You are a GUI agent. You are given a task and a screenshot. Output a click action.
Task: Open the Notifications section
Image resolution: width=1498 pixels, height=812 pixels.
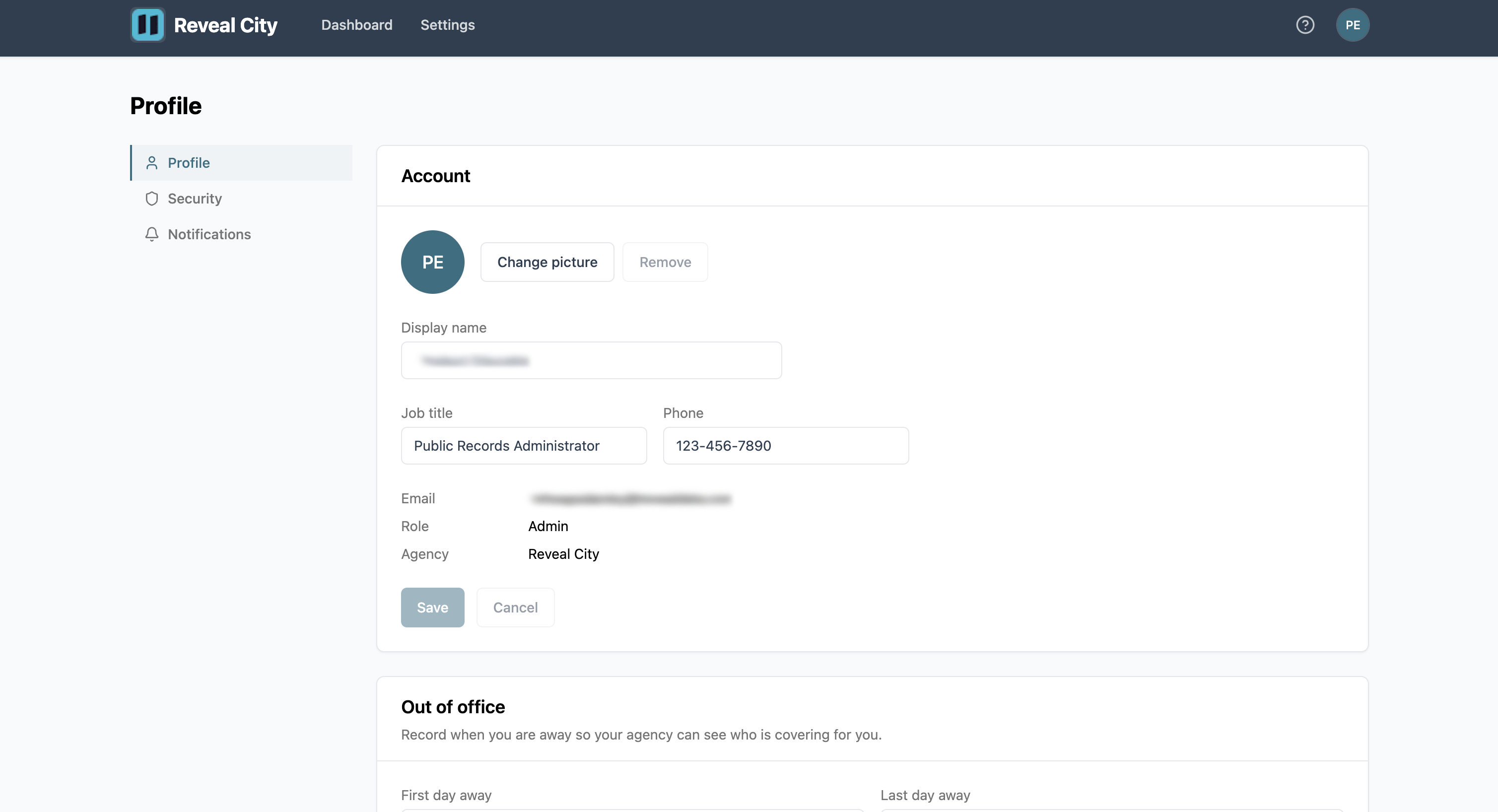click(x=241, y=234)
